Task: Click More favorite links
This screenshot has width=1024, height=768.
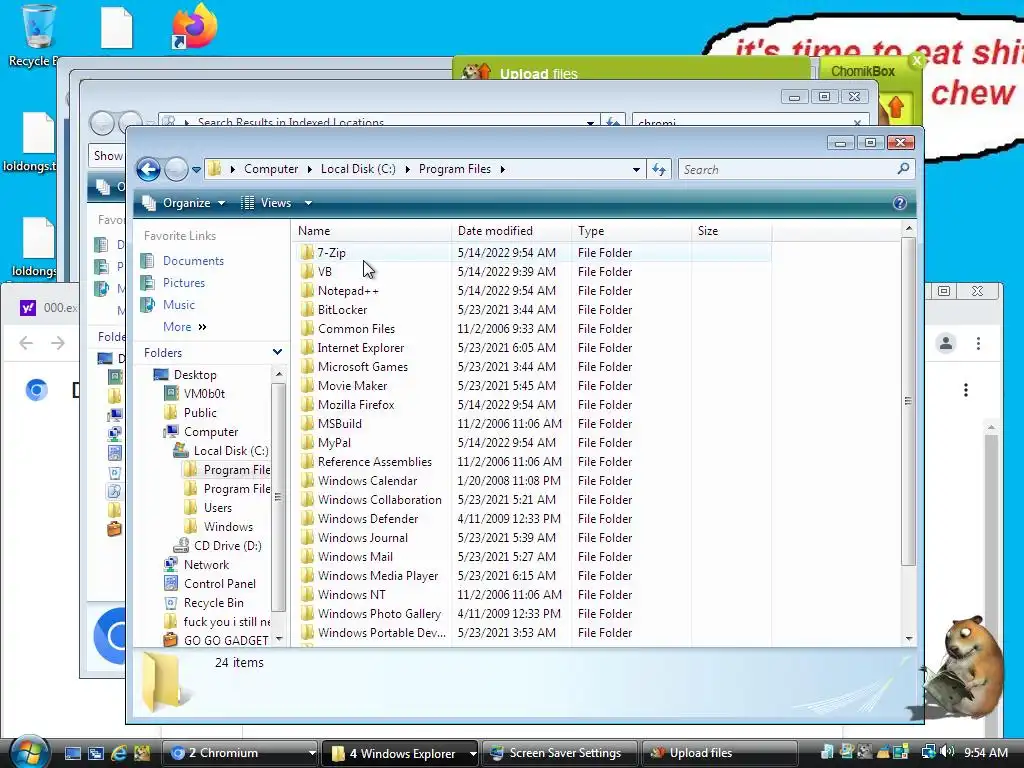Action: coord(185,327)
